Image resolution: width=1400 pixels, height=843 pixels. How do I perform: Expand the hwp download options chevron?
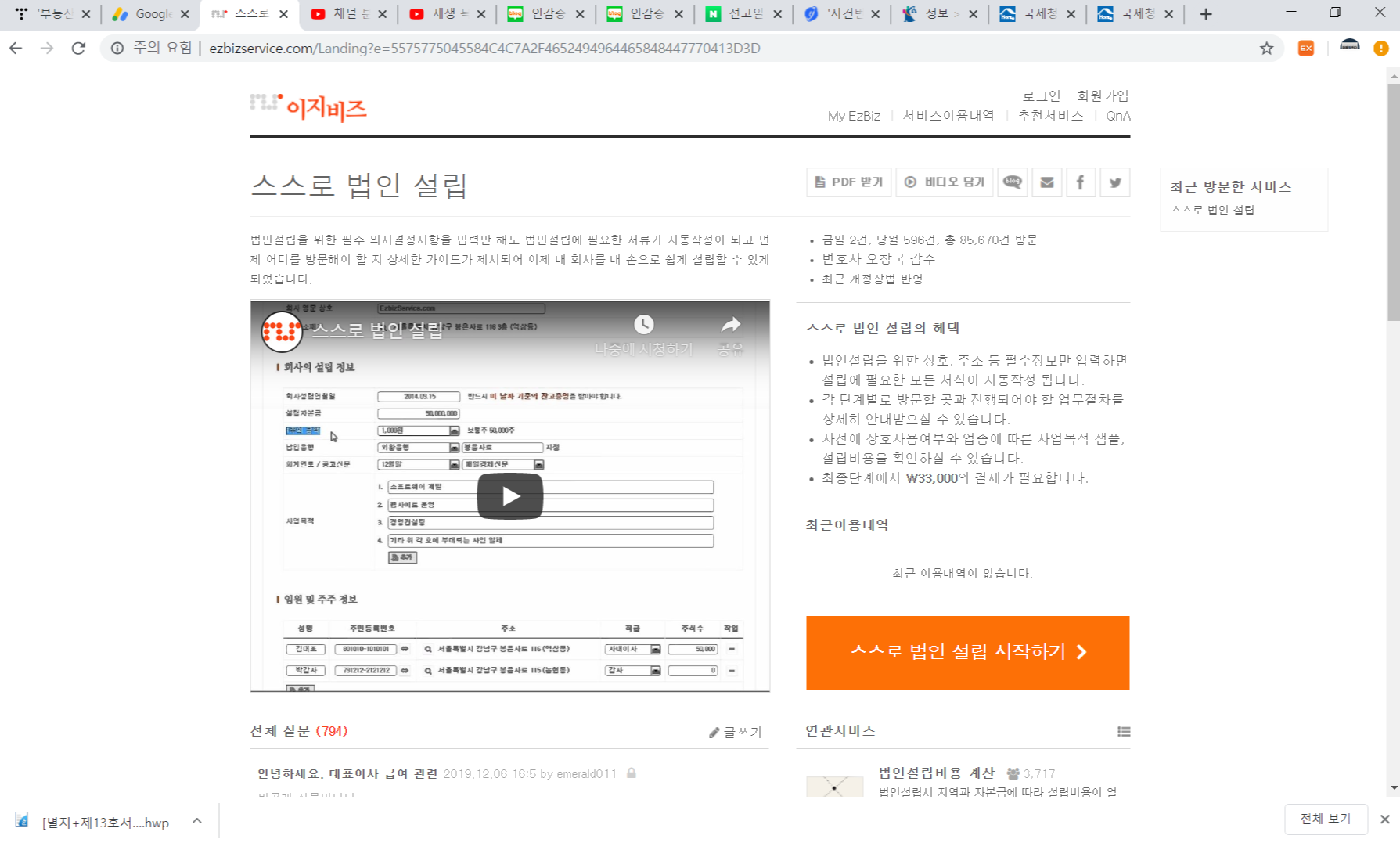[x=197, y=821]
